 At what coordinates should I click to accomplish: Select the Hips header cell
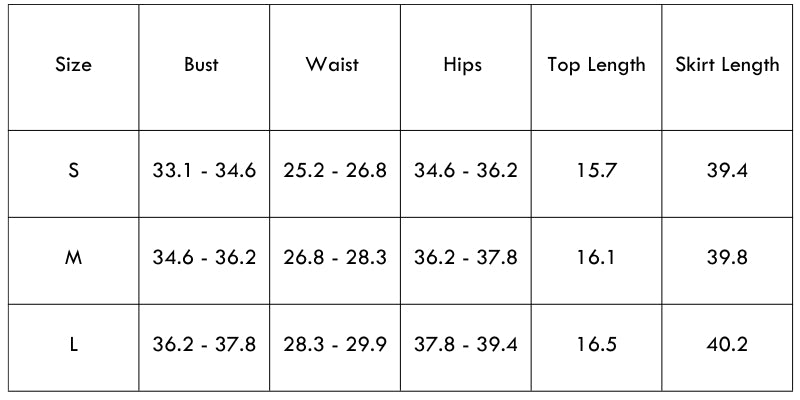click(462, 65)
